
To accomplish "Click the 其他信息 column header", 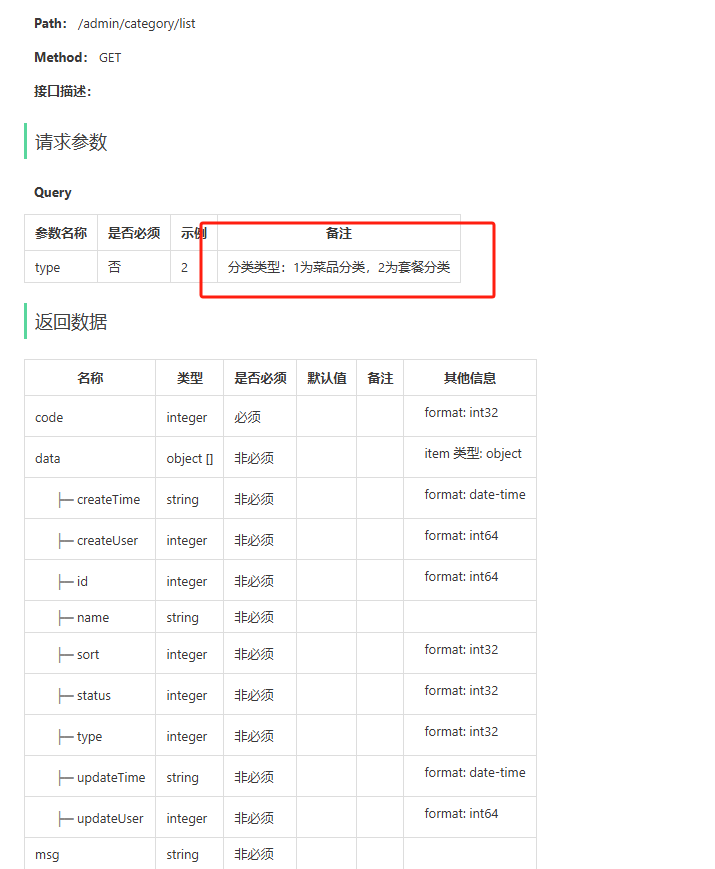I will pyautogui.click(x=470, y=378).
